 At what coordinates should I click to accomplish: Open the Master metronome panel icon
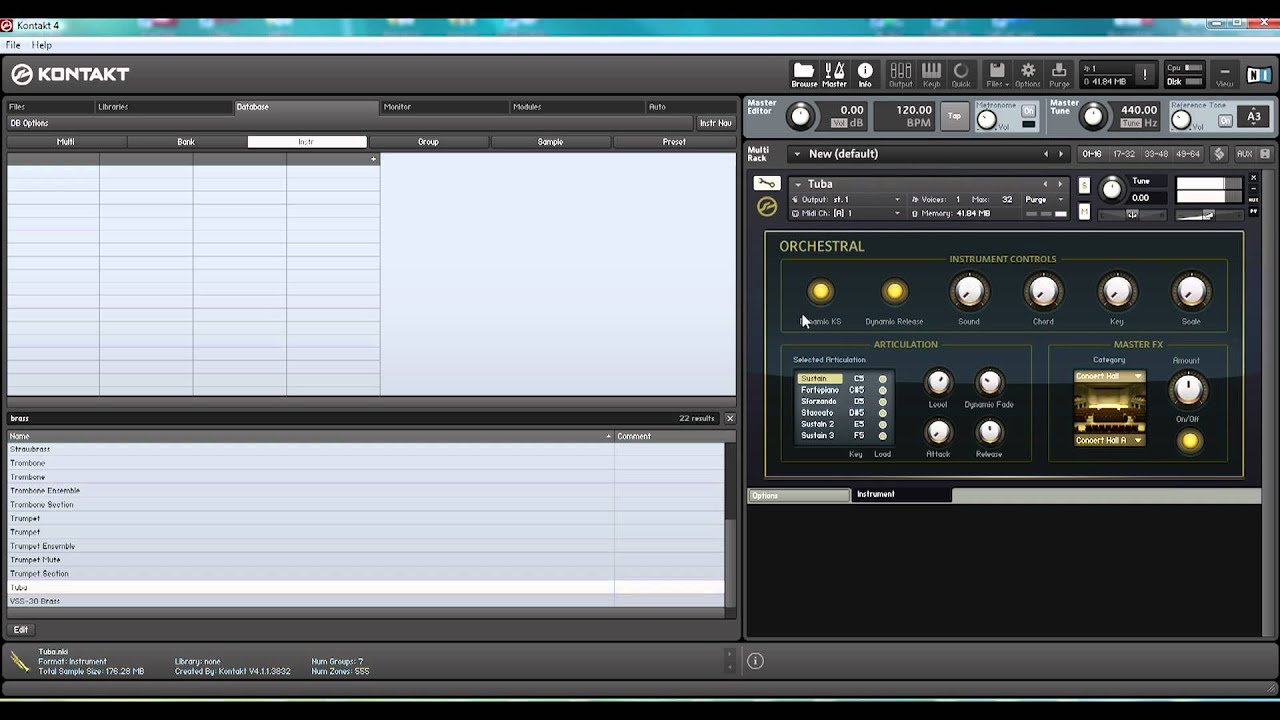[834, 74]
